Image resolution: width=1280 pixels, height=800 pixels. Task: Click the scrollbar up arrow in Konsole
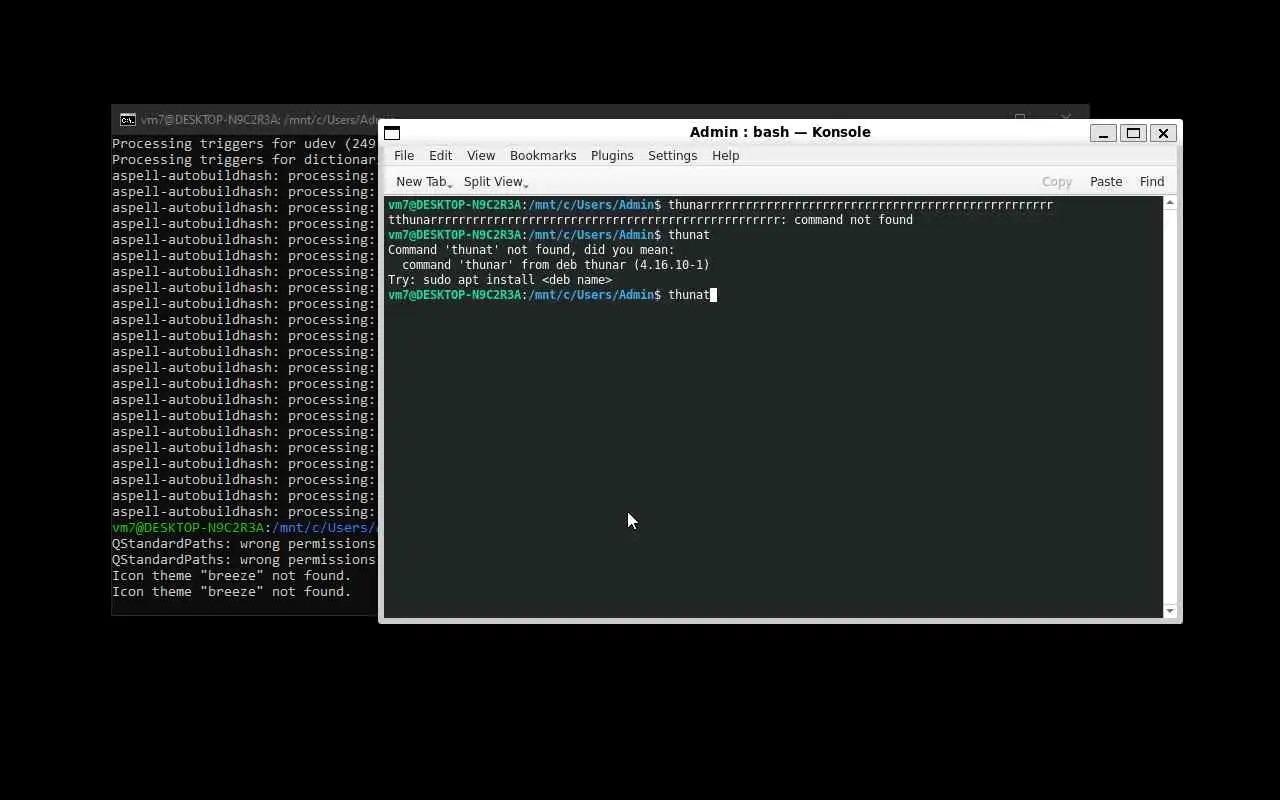[x=1170, y=203]
